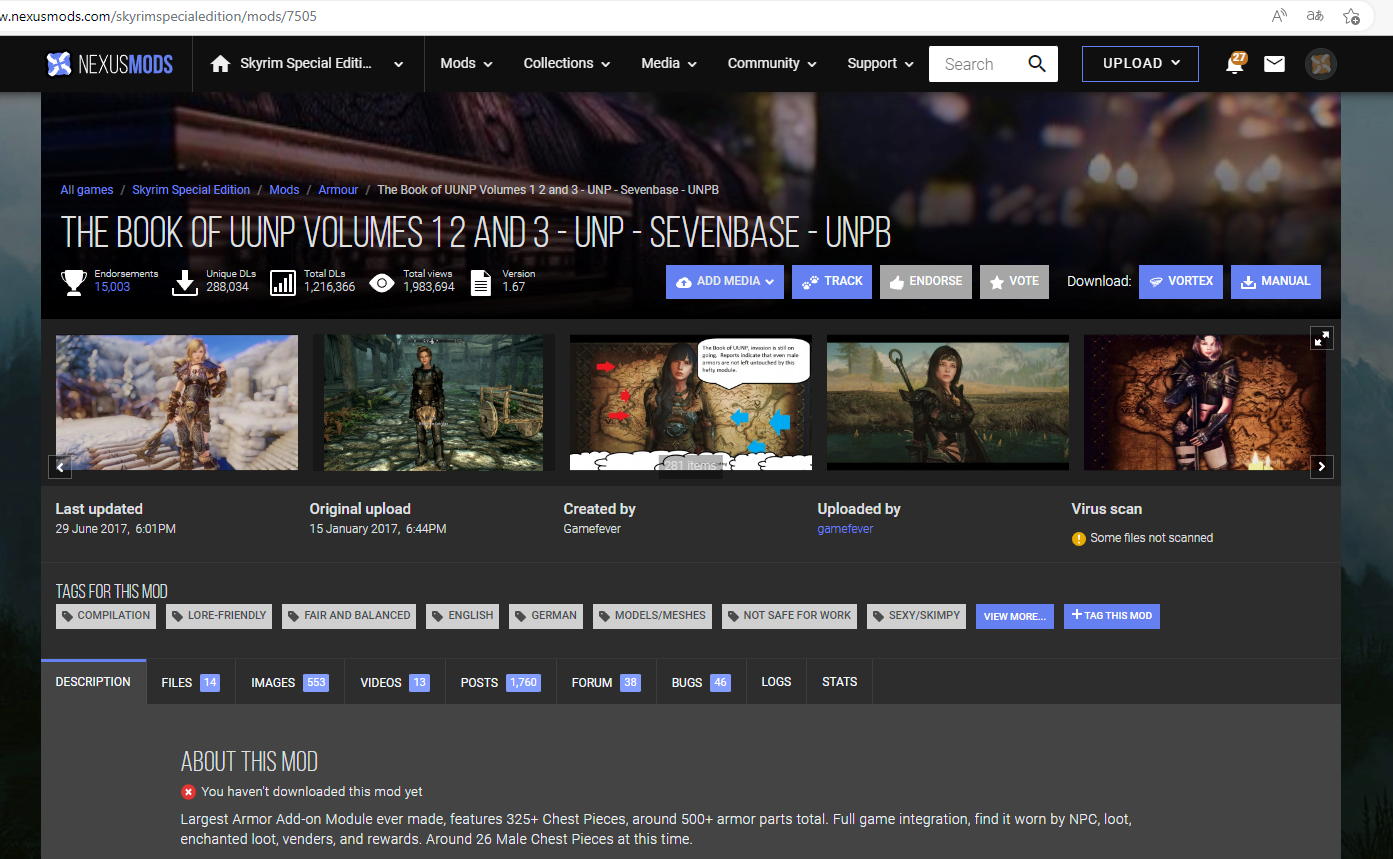This screenshot has width=1393, height=859.
Task: Select the Fair and Balanced tag
Action: 349,616
